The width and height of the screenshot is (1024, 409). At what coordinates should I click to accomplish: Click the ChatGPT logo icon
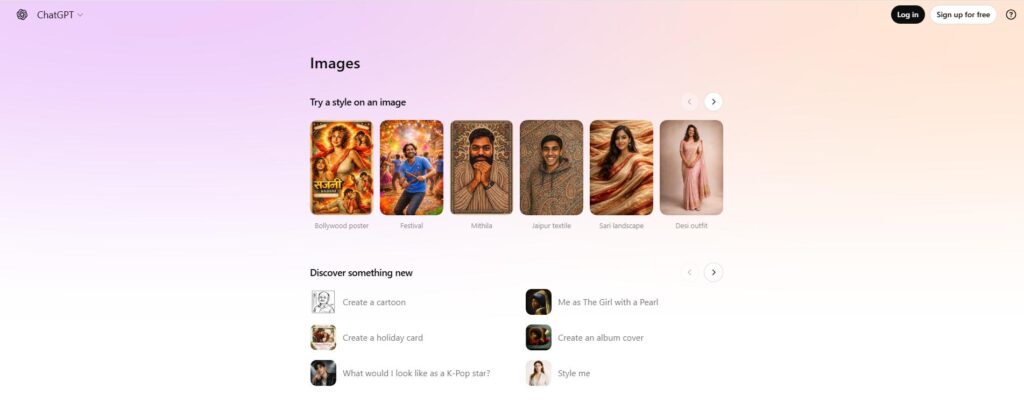[22, 15]
